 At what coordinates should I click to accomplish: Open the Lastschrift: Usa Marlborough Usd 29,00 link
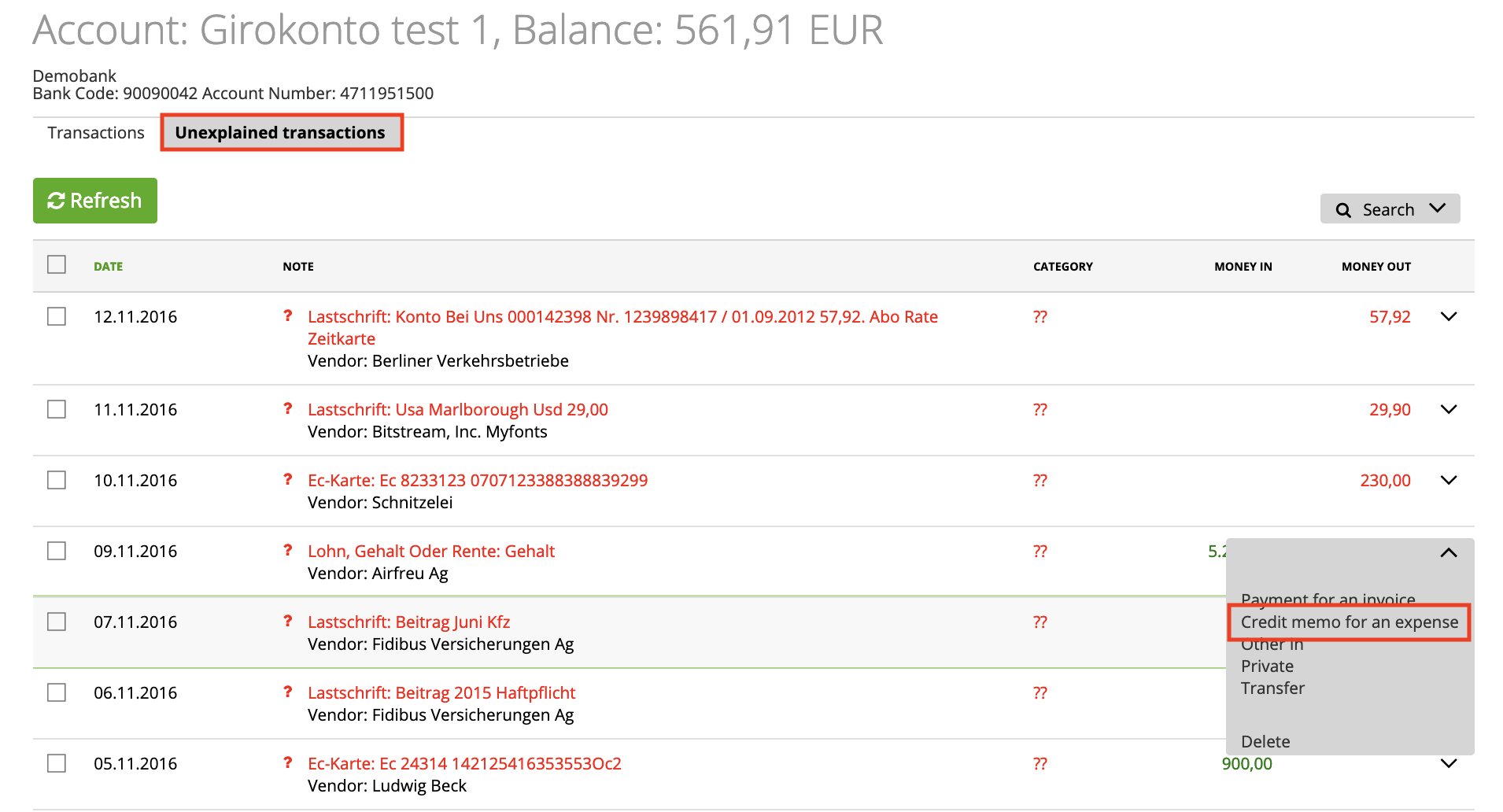[457, 410]
